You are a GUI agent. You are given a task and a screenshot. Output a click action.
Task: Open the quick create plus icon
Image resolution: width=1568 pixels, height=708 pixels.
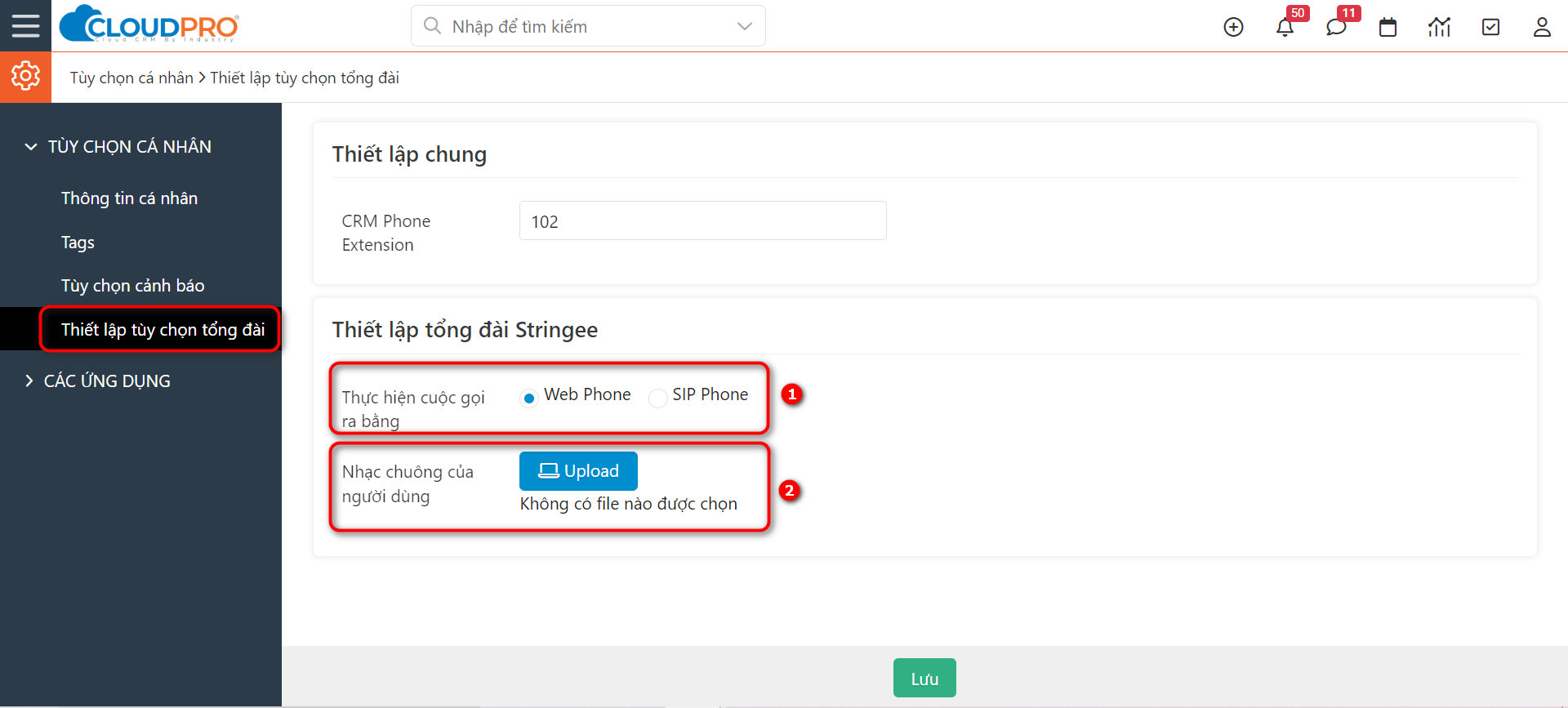pyautogui.click(x=1233, y=27)
